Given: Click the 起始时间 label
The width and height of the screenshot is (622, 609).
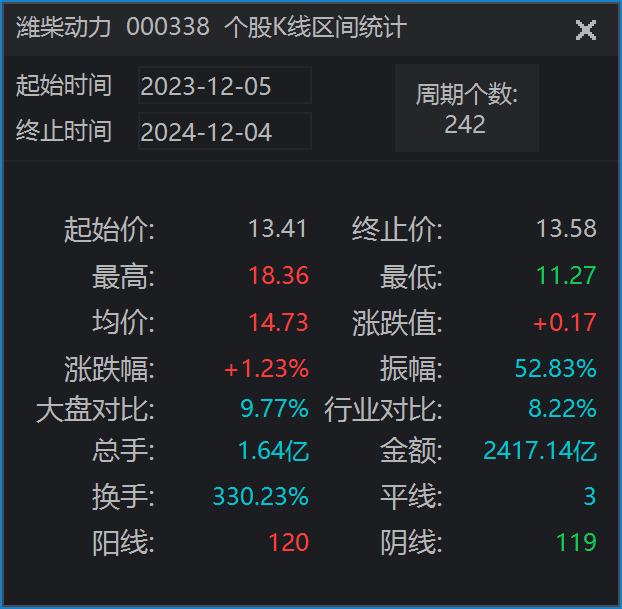Looking at the screenshot, I should tap(63, 85).
